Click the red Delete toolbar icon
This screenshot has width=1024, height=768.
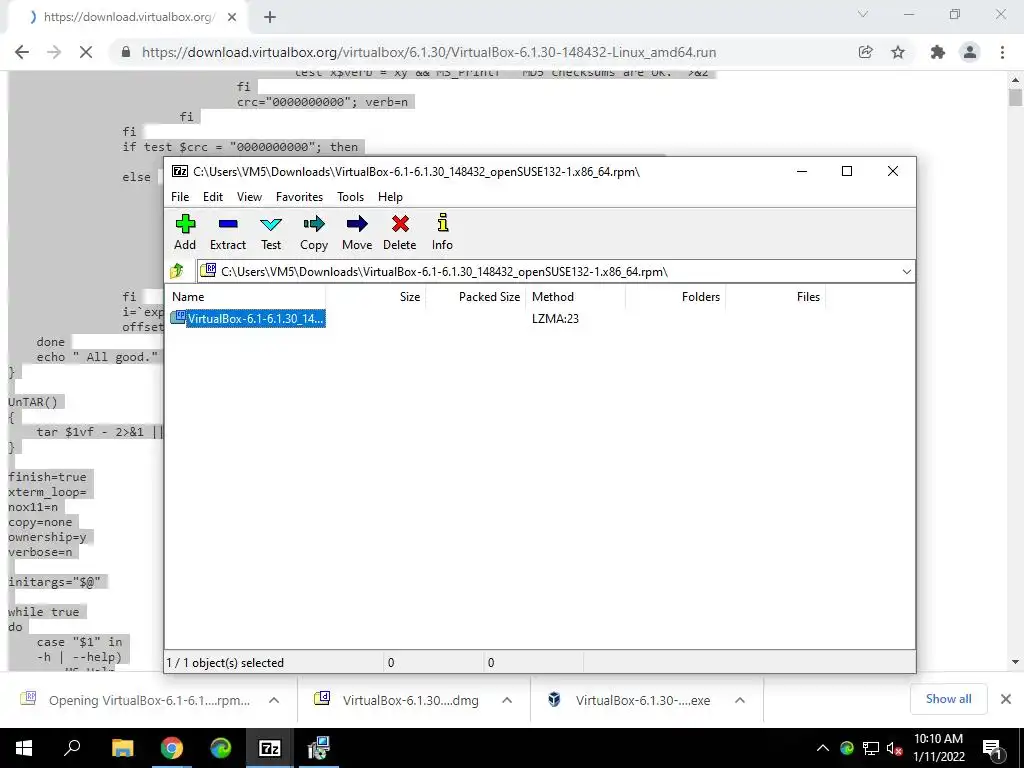[400, 232]
